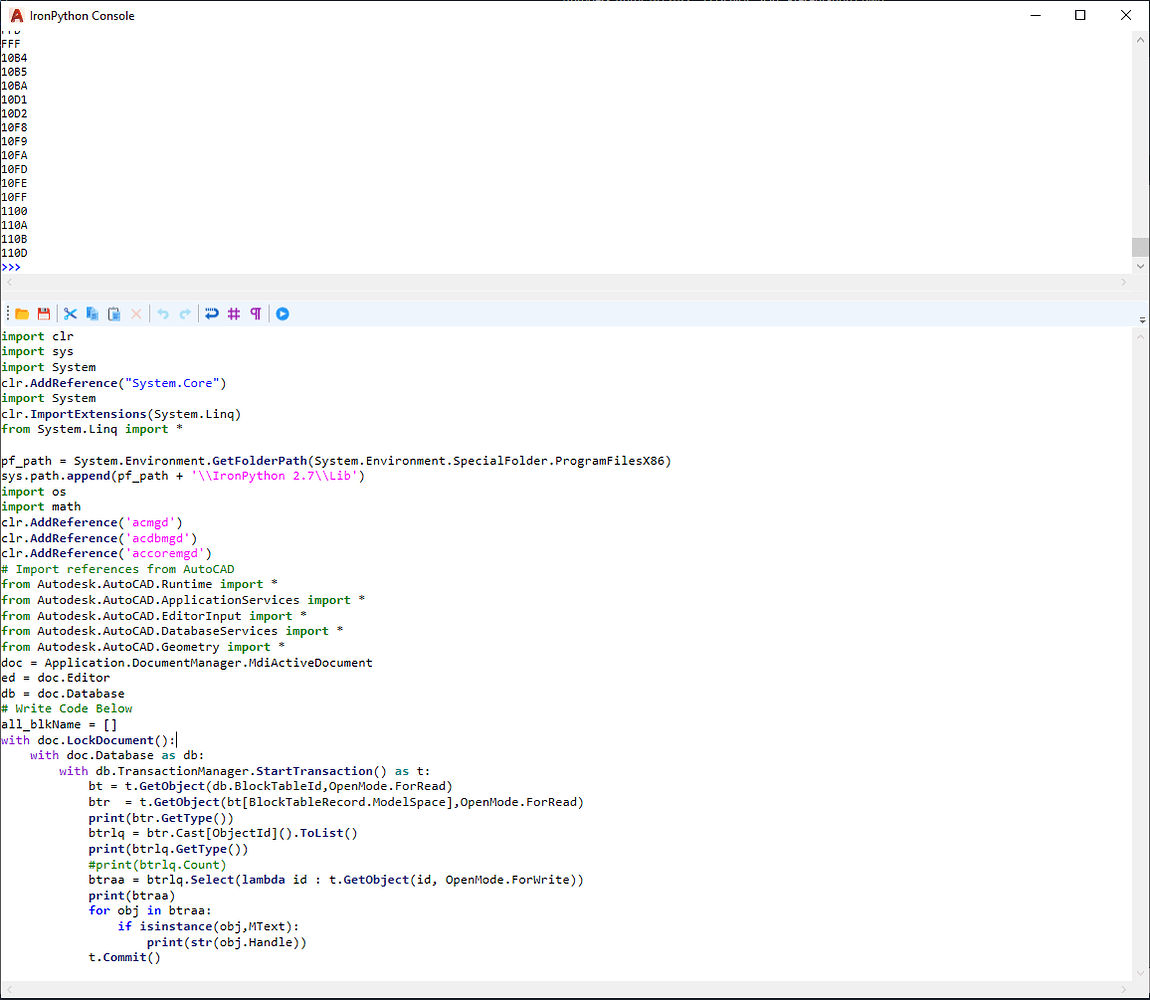The width and height of the screenshot is (1150, 1000).
Task: Open a script file using the folder icon
Action: point(22,313)
